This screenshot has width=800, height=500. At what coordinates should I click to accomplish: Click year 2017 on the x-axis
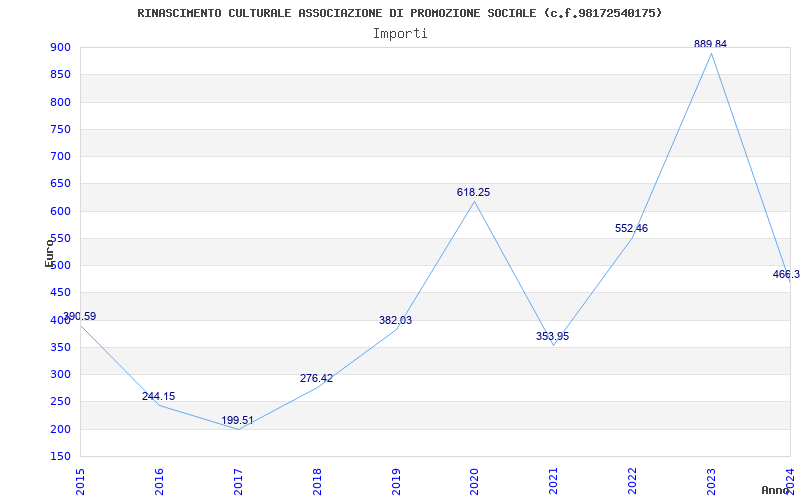click(x=237, y=479)
